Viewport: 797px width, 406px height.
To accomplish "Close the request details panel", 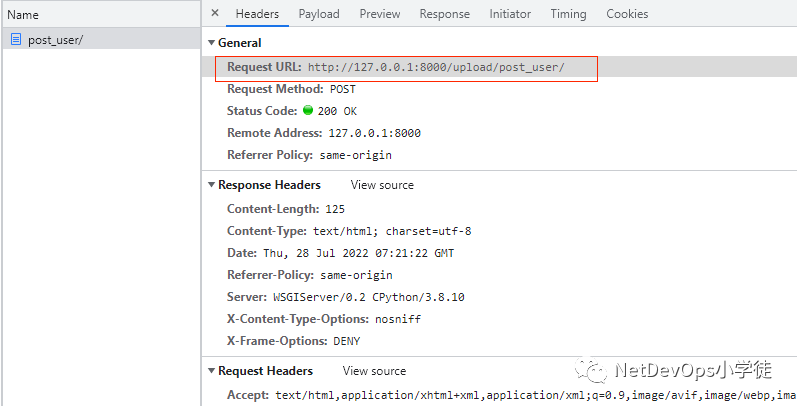I will (x=215, y=14).
